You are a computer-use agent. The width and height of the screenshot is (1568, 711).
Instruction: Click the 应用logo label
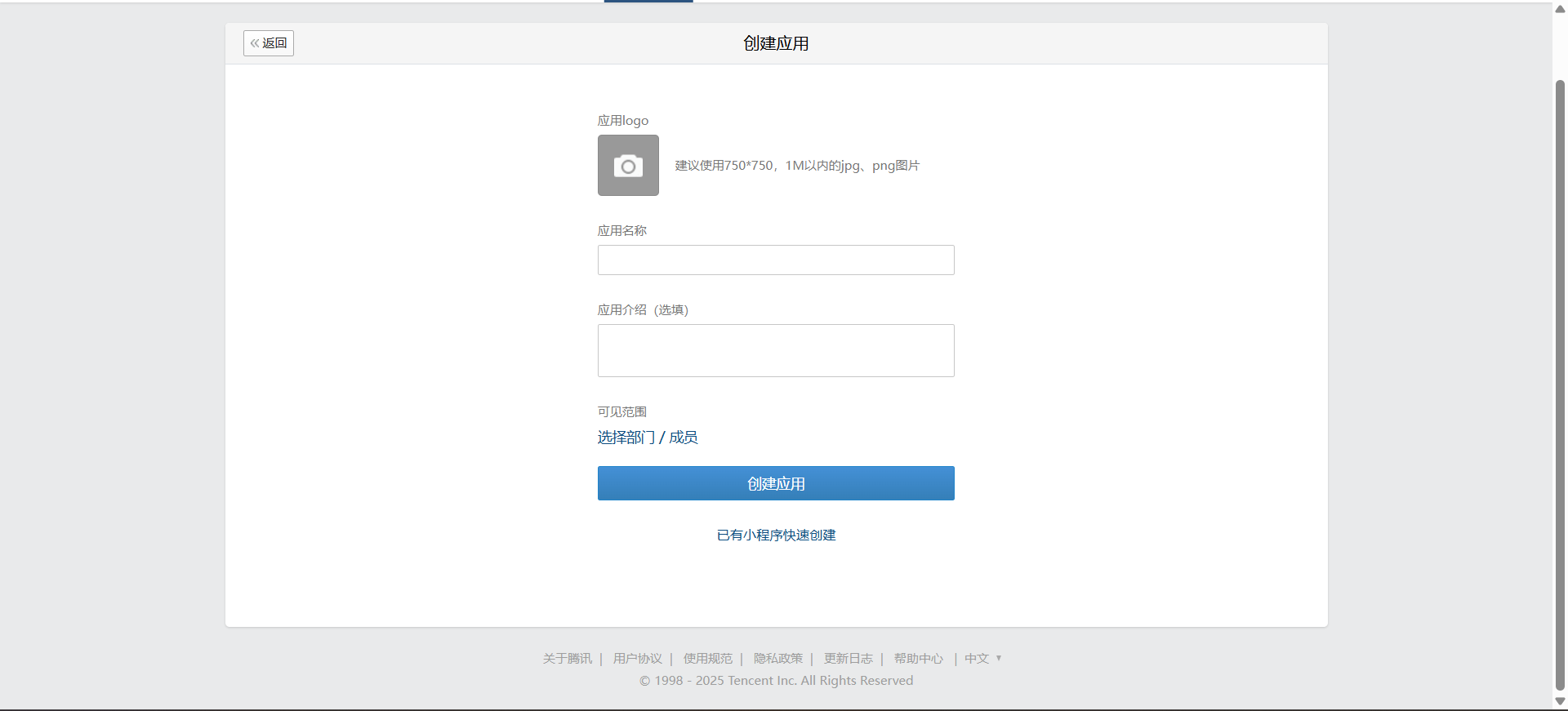point(623,121)
